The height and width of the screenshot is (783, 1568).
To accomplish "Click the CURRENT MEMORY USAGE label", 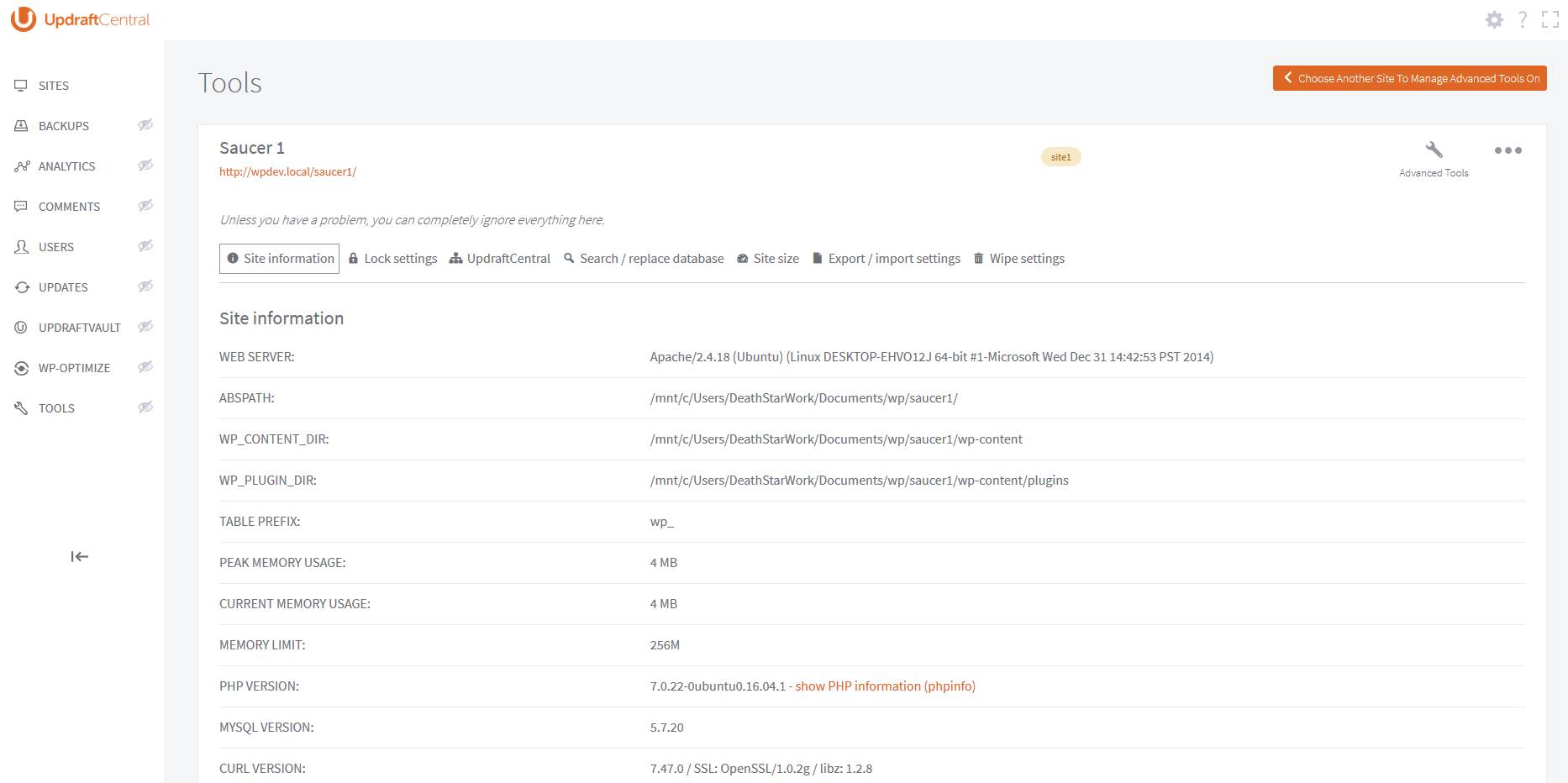I will click(295, 604).
